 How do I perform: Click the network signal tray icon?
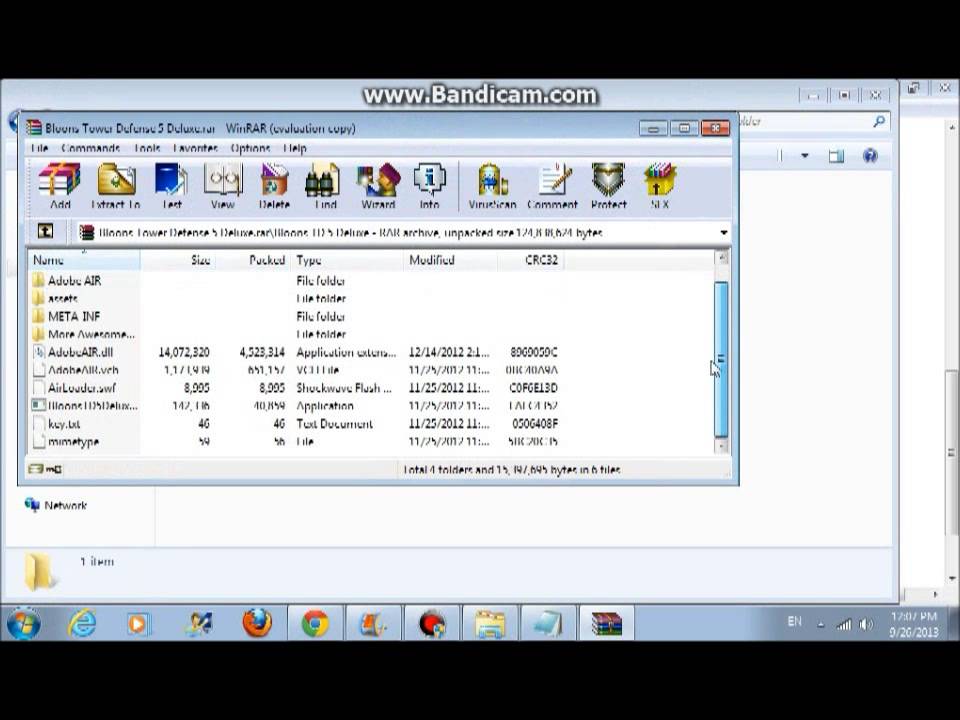844,624
